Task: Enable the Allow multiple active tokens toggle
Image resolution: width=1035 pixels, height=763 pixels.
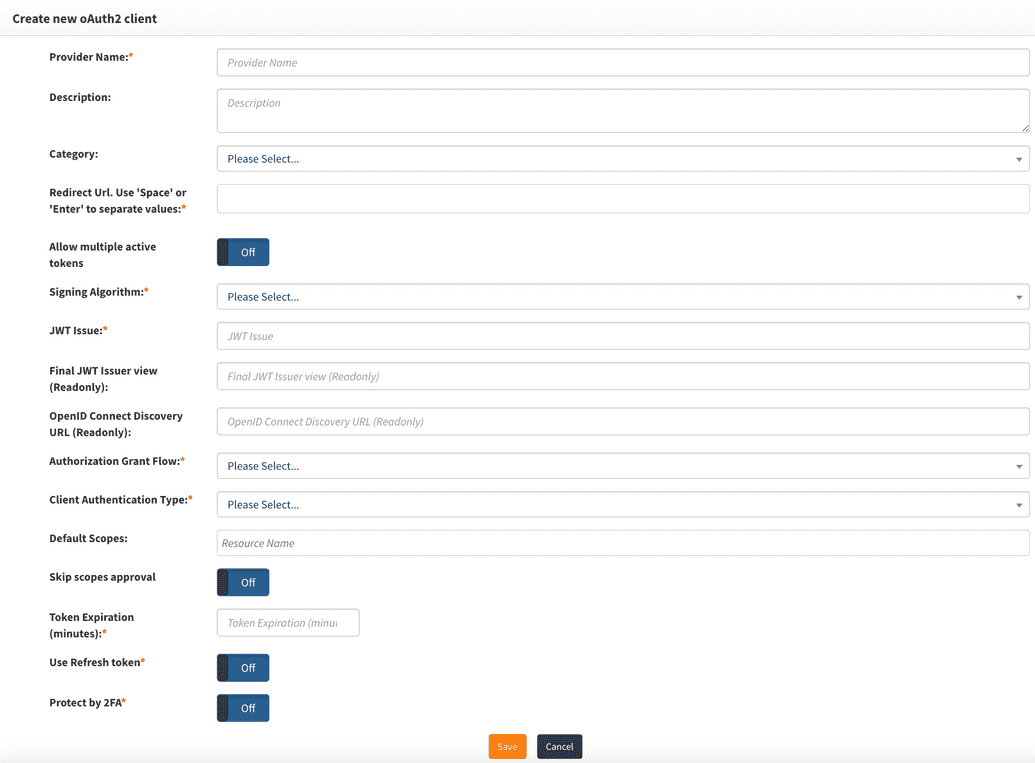Action: coord(242,252)
